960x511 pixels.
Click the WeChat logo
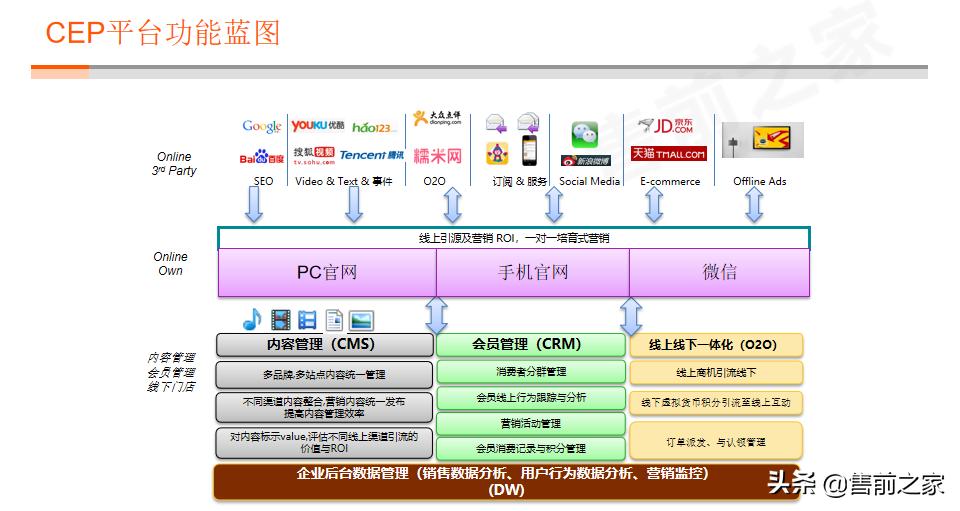pos(585,134)
